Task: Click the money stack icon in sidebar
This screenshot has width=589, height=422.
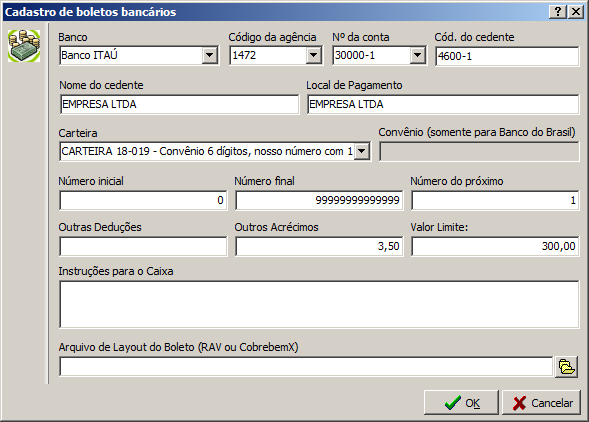Action: point(24,46)
